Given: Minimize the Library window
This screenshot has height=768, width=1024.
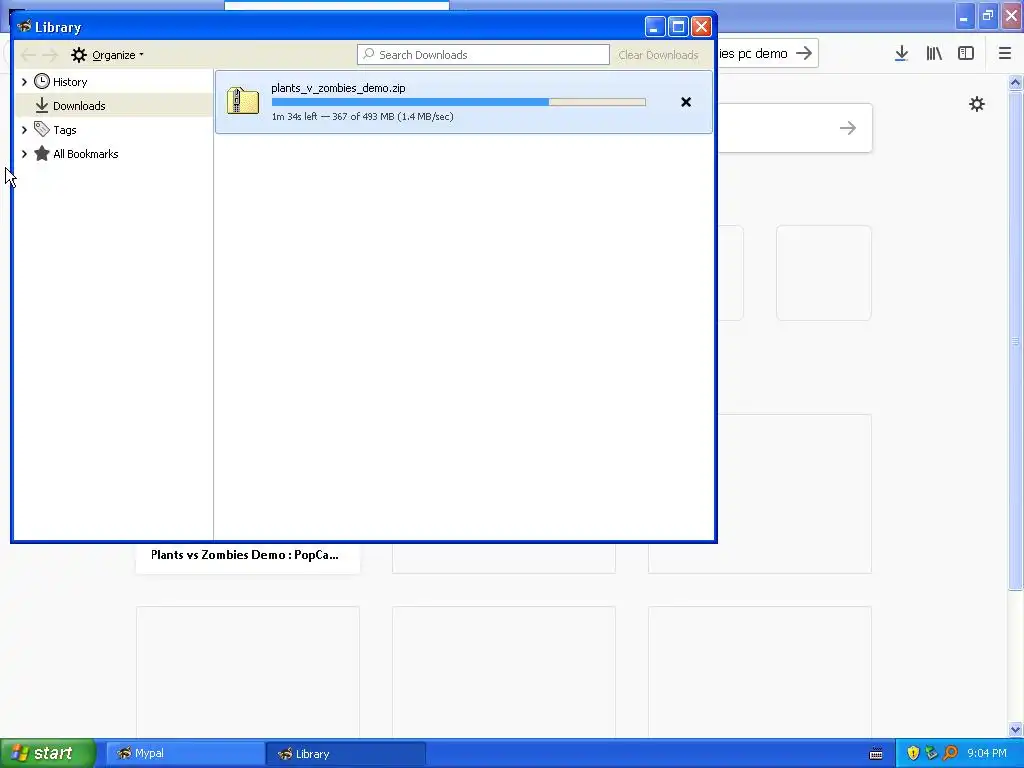Looking at the screenshot, I should [655, 27].
